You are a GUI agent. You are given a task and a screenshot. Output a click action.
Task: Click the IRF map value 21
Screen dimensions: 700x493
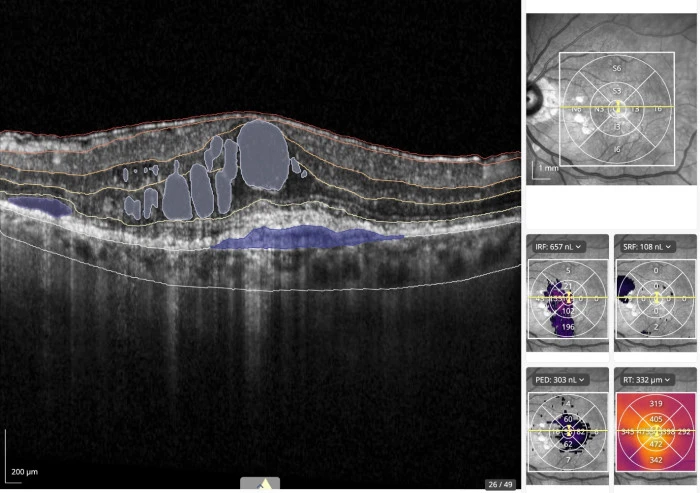[x=568, y=286]
